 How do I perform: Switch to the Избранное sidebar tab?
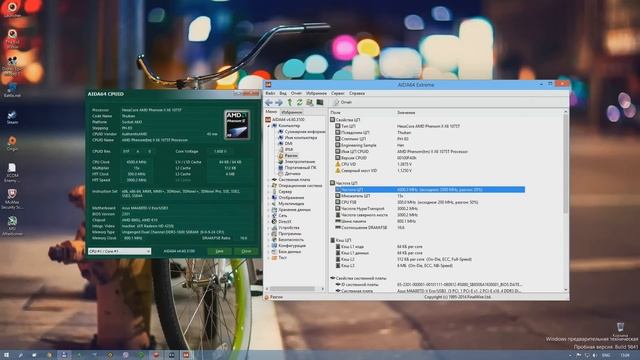(x=291, y=112)
